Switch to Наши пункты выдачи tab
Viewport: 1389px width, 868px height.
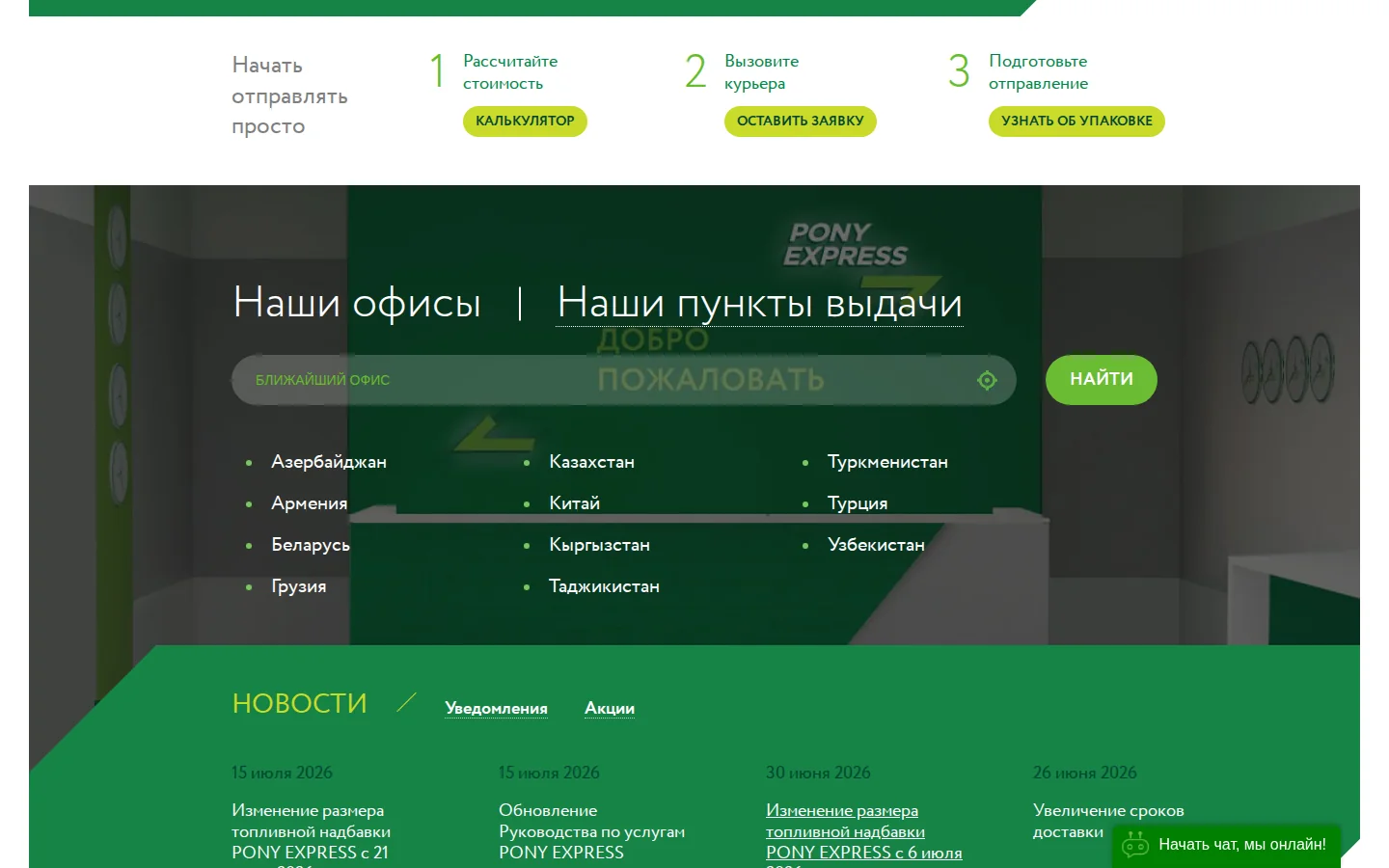[760, 303]
